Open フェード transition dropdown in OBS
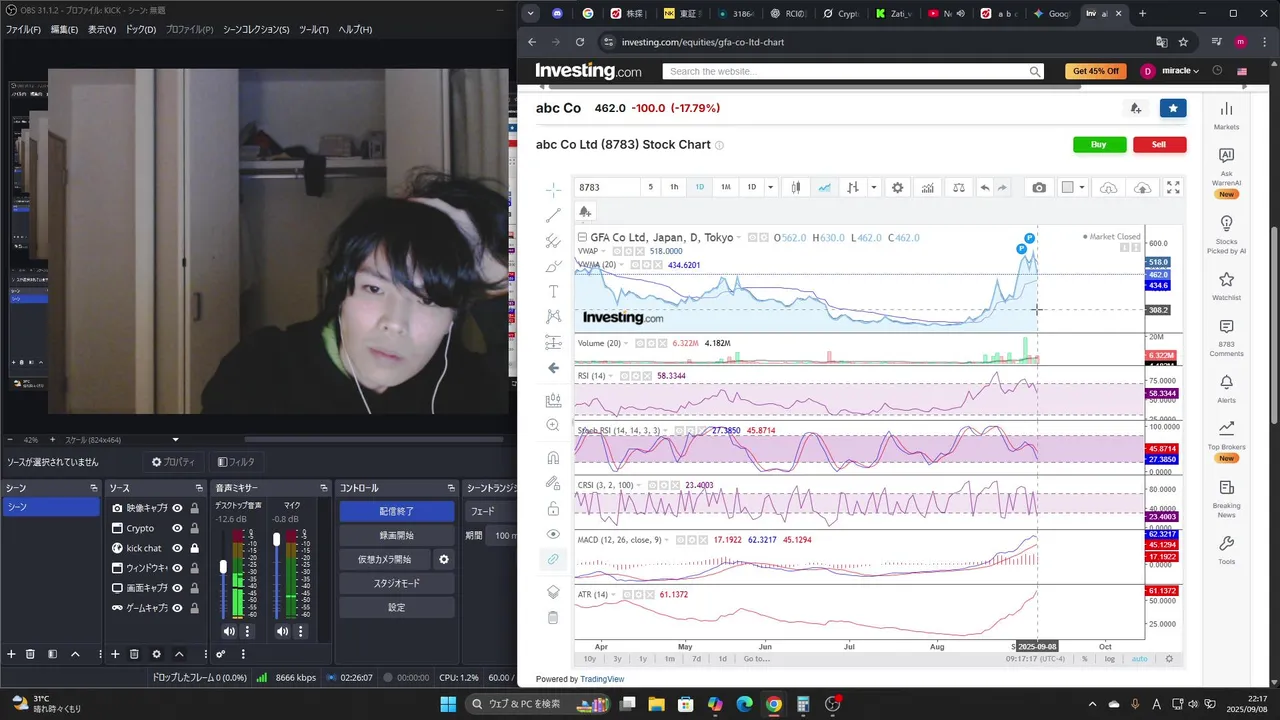1280x720 pixels. 490,511
